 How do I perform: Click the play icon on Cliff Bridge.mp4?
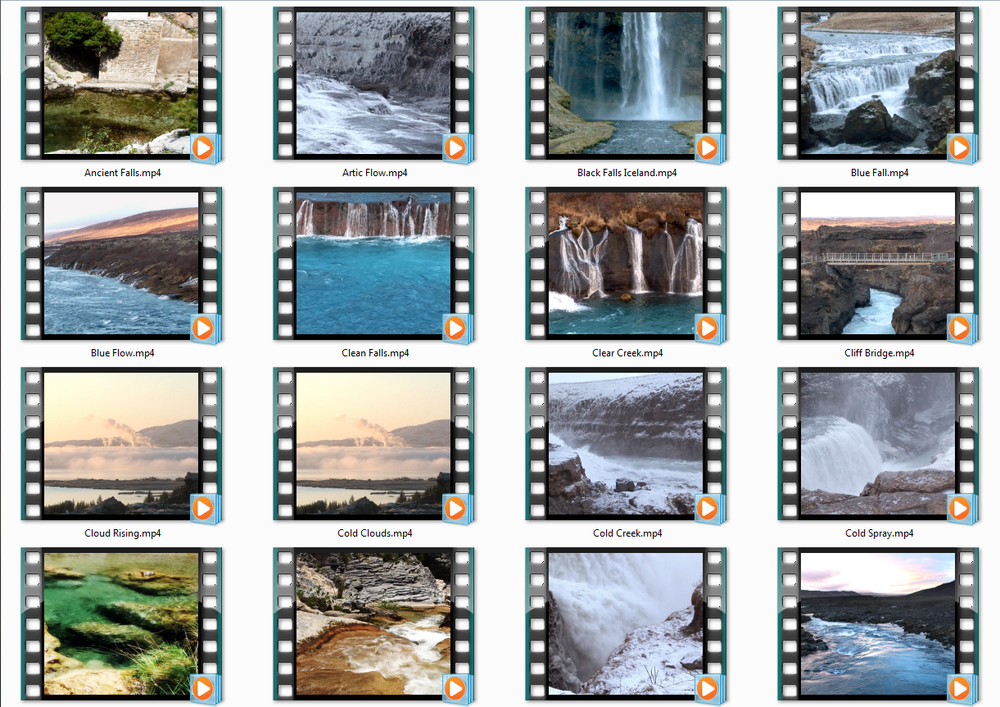(x=960, y=328)
